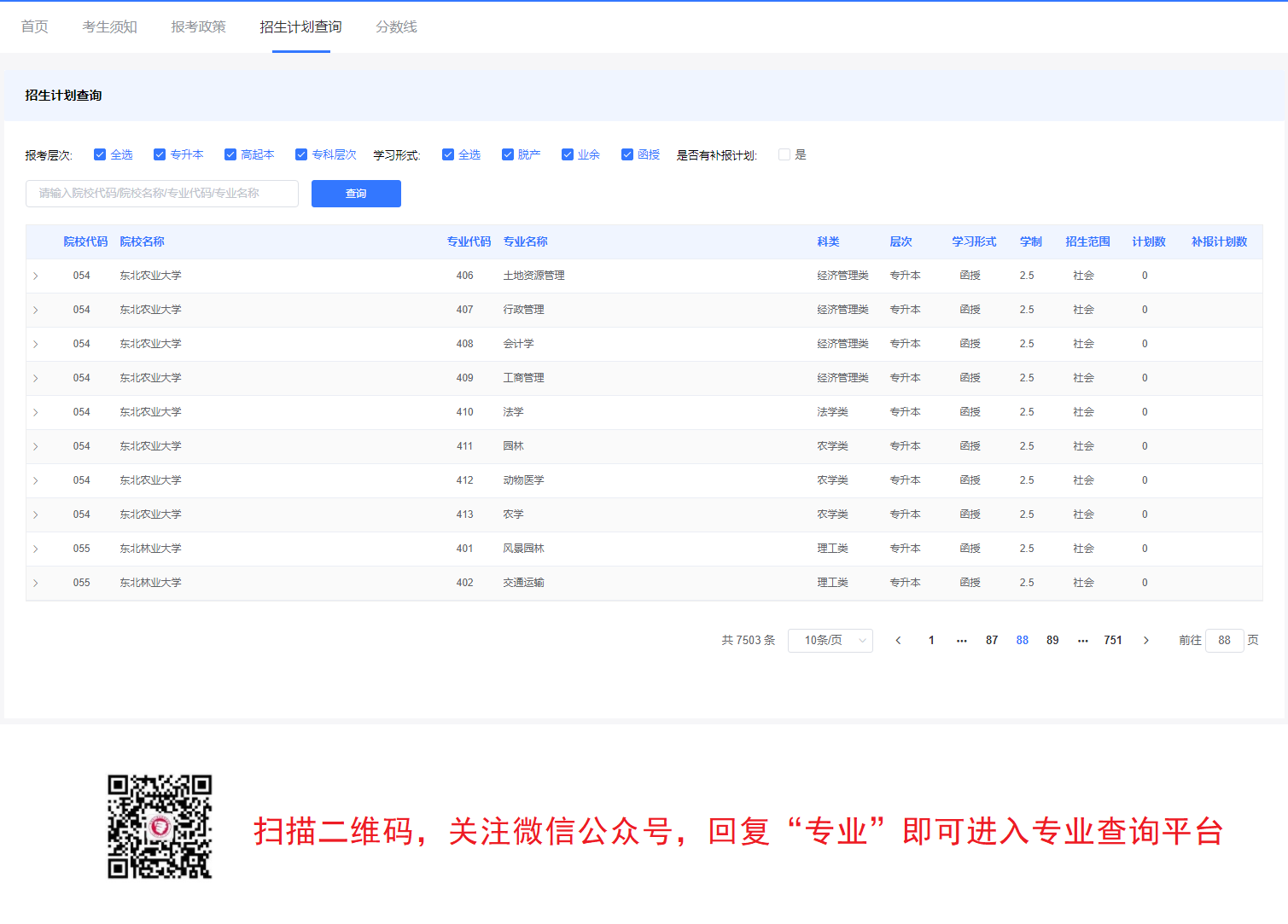Screen dimensions: 1288x924
Task: Open the 考生须知 tab
Action: coord(109,26)
